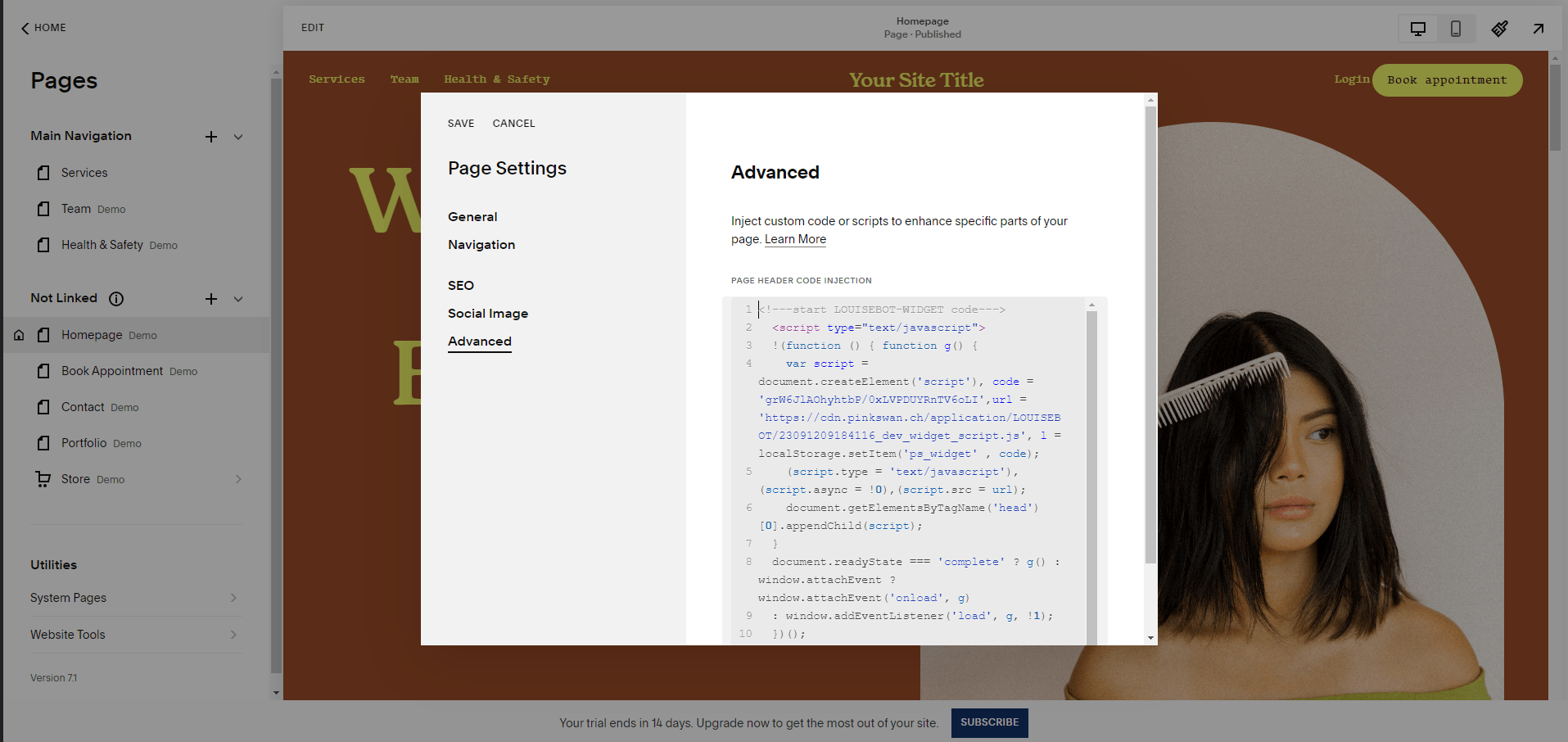Click Your Site Title heading
Viewport: 1568px width, 742px height.
pos(916,80)
